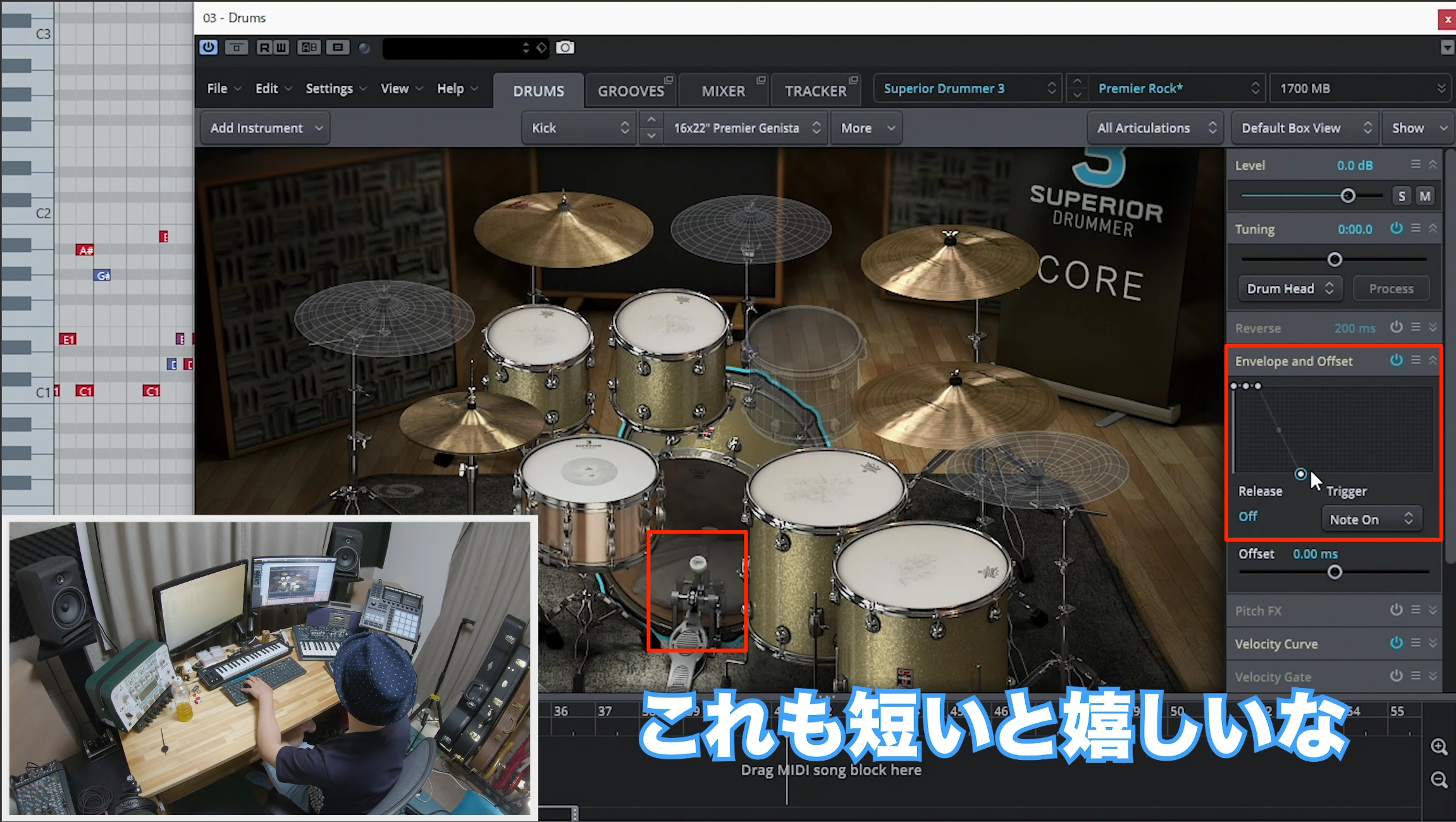Toggle the Pitch FX power button
This screenshot has width=1456, height=822.
tap(1397, 610)
